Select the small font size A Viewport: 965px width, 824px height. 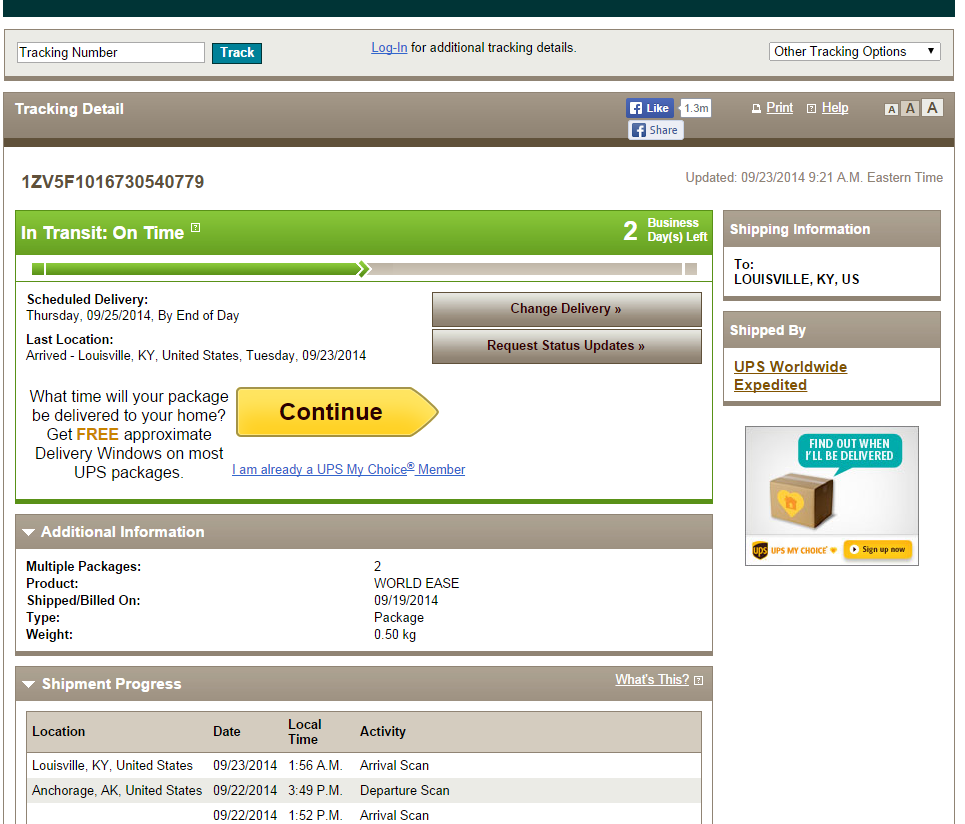[891, 110]
